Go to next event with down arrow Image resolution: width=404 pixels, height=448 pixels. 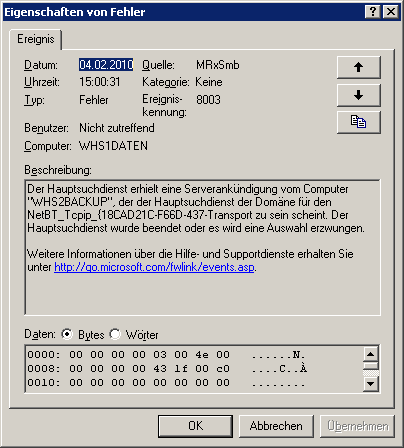click(359, 95)
